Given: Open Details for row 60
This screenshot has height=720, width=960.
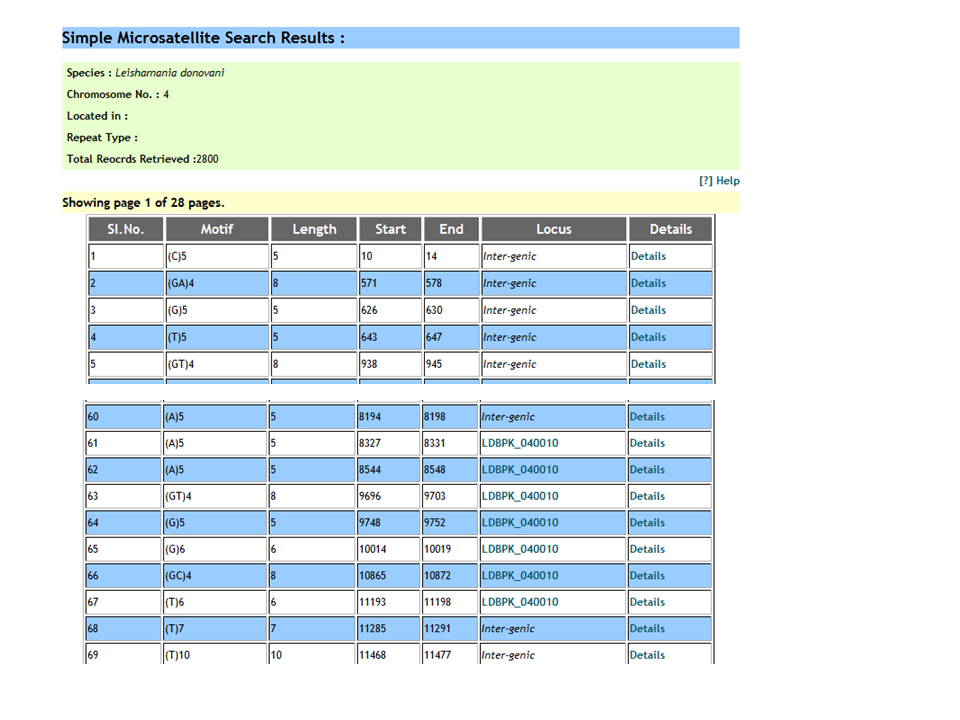Looking at the screenshot, I should click(x=647, y=417).
